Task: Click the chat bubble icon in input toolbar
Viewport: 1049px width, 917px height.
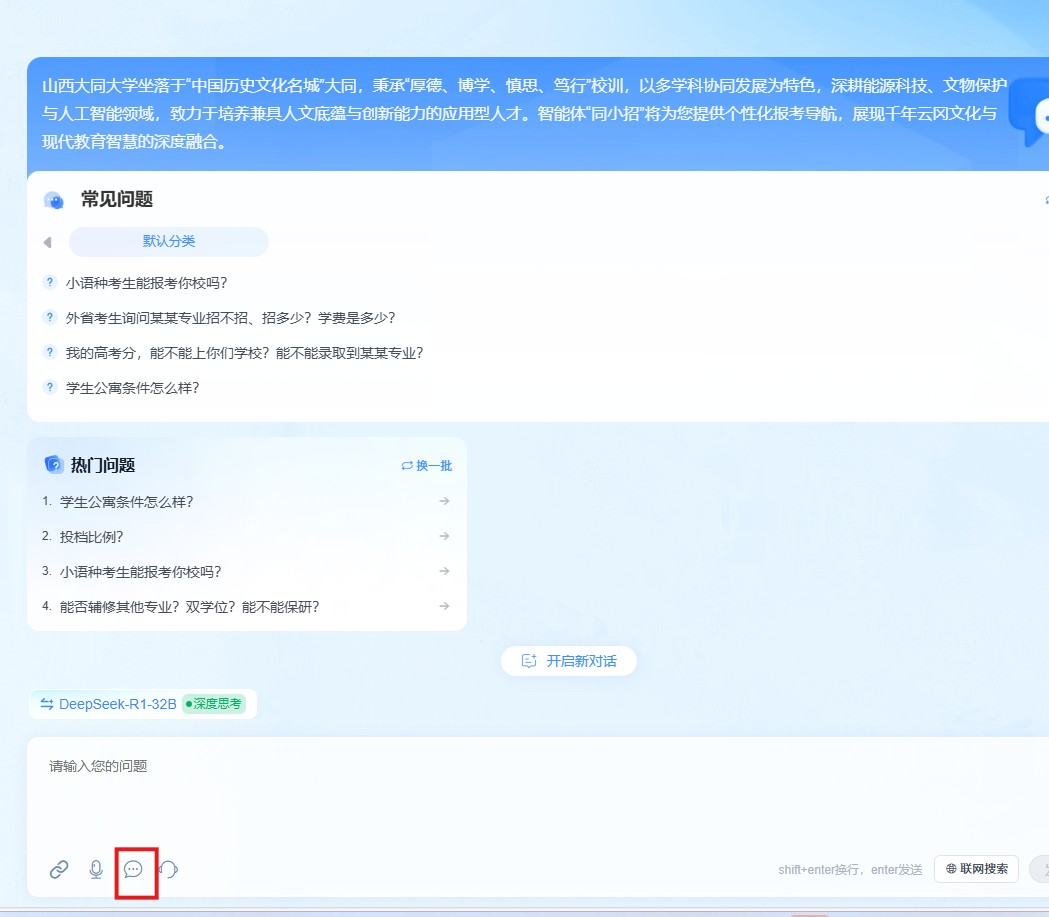Action: [133, 869]
